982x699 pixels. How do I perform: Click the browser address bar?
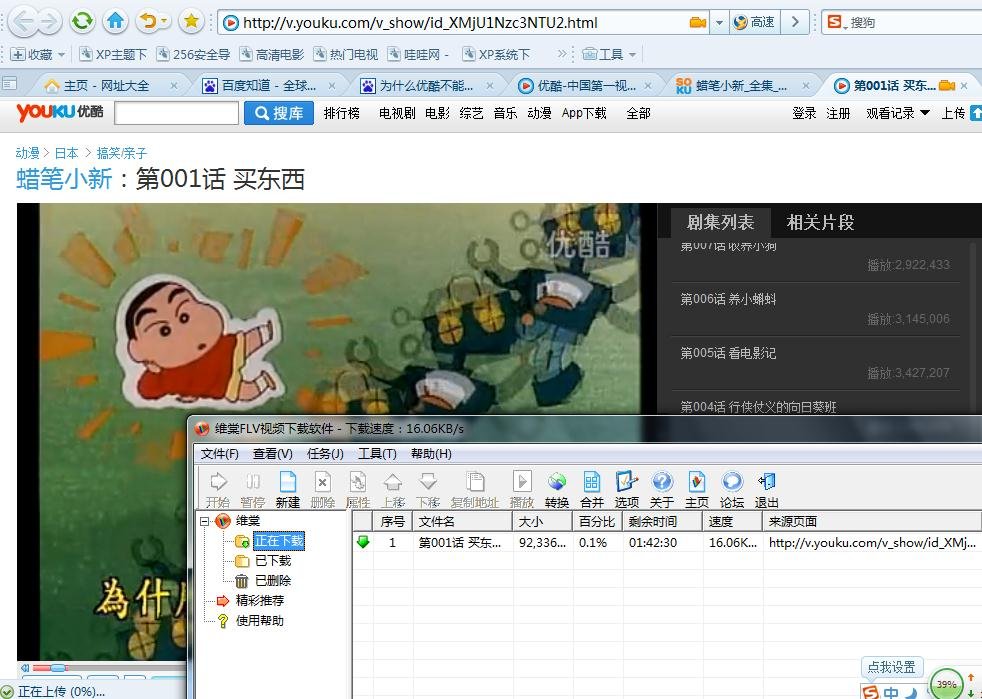click(420, 21)
